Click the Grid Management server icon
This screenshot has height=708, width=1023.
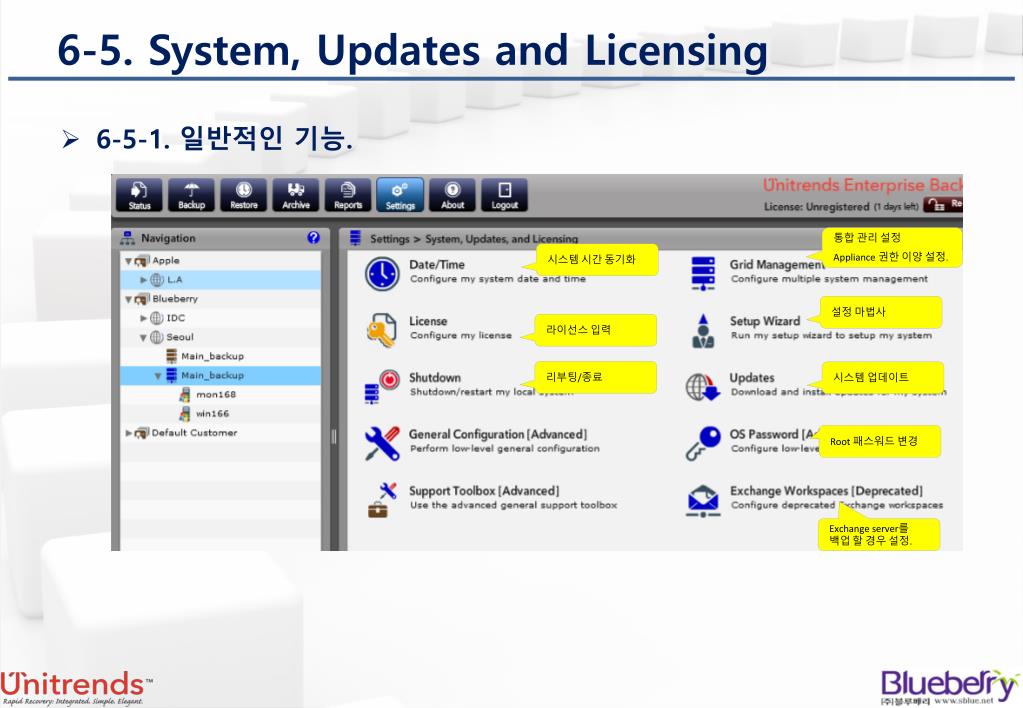pyautogui.click(x=703, y=273)
